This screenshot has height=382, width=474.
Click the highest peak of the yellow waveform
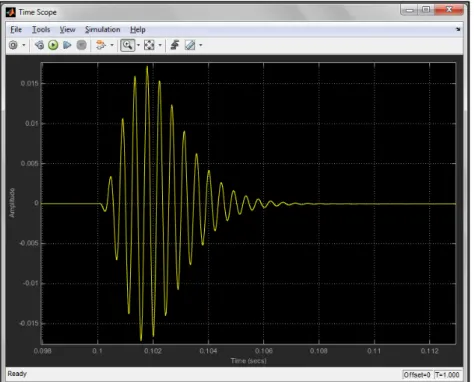pos(147,67)
